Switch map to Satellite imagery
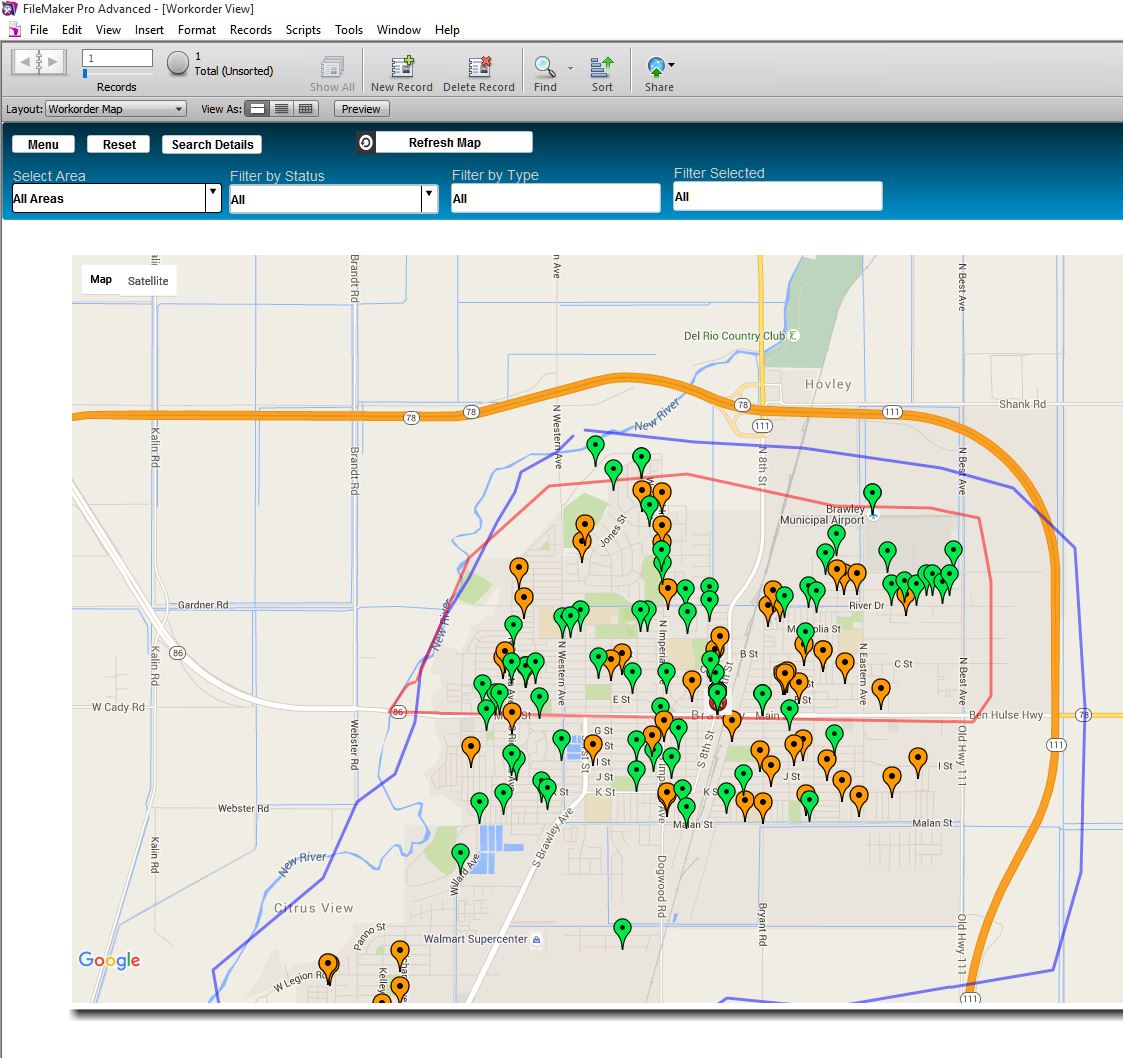The height and width of the screenshot is (1058, 1123). (148, 281)
